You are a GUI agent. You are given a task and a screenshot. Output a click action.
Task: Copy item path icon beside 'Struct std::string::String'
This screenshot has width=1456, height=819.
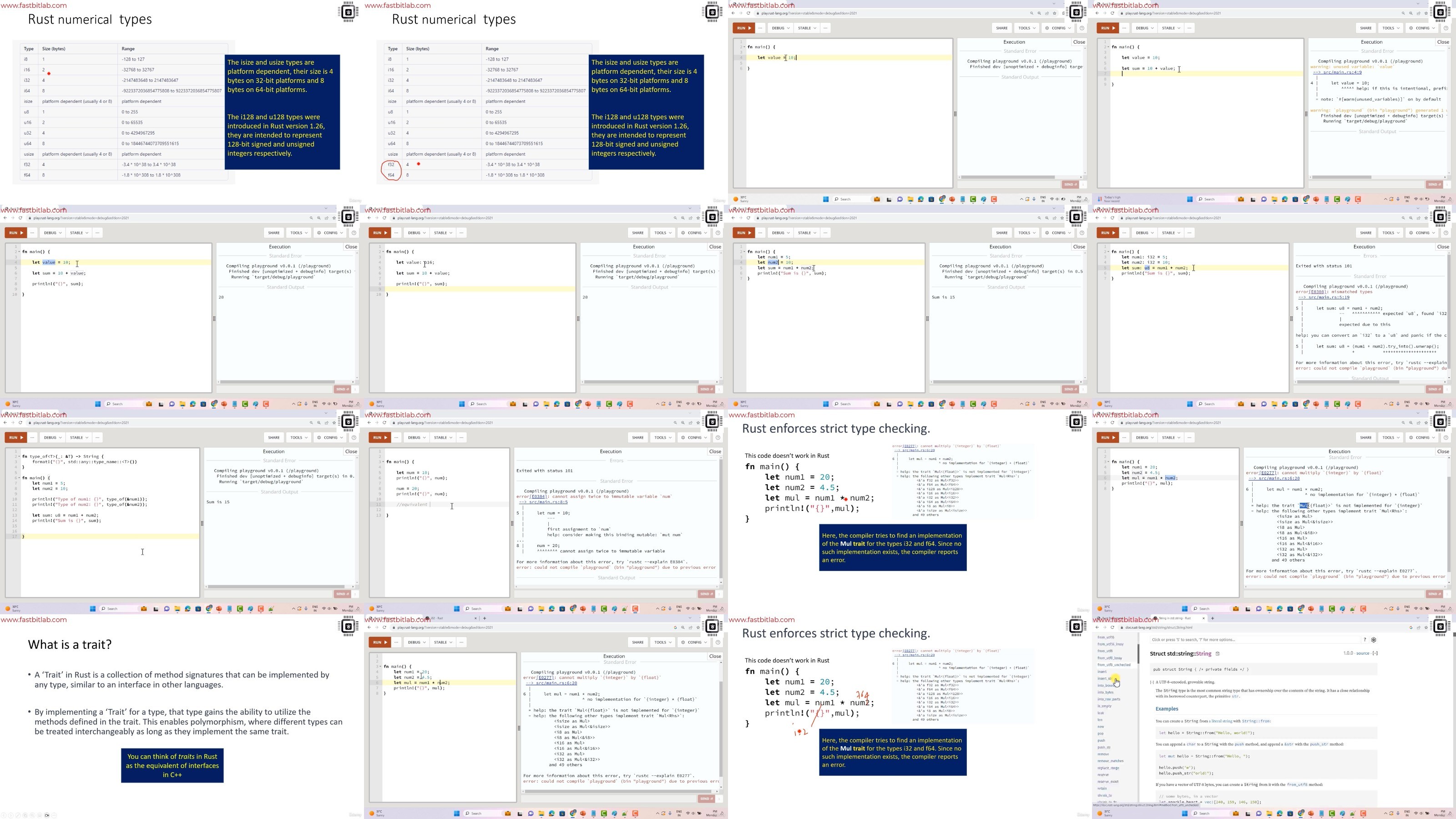pos(1218,654)
